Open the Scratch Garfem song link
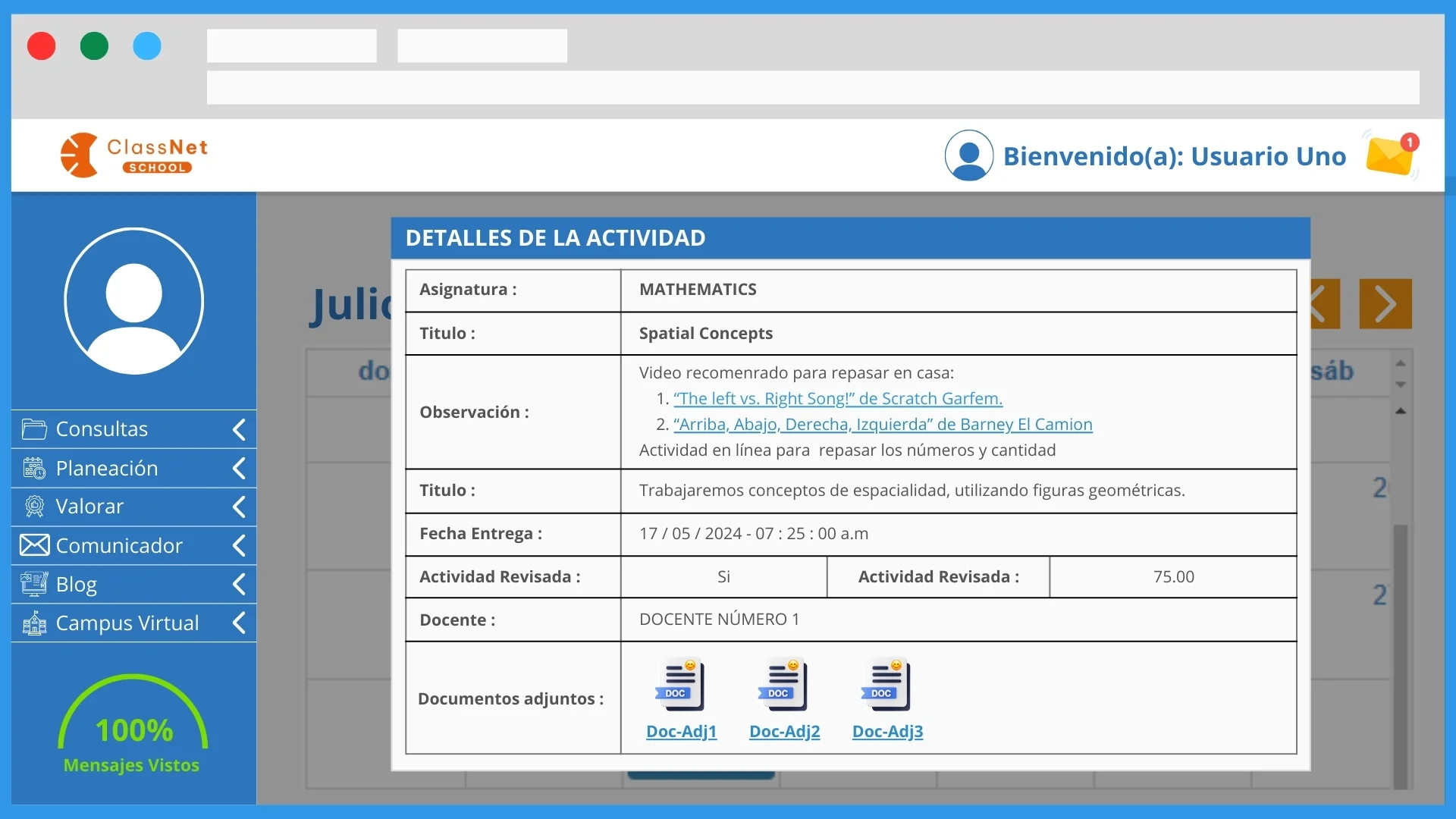Screen dimensions: 1456x819 point(837,398)
